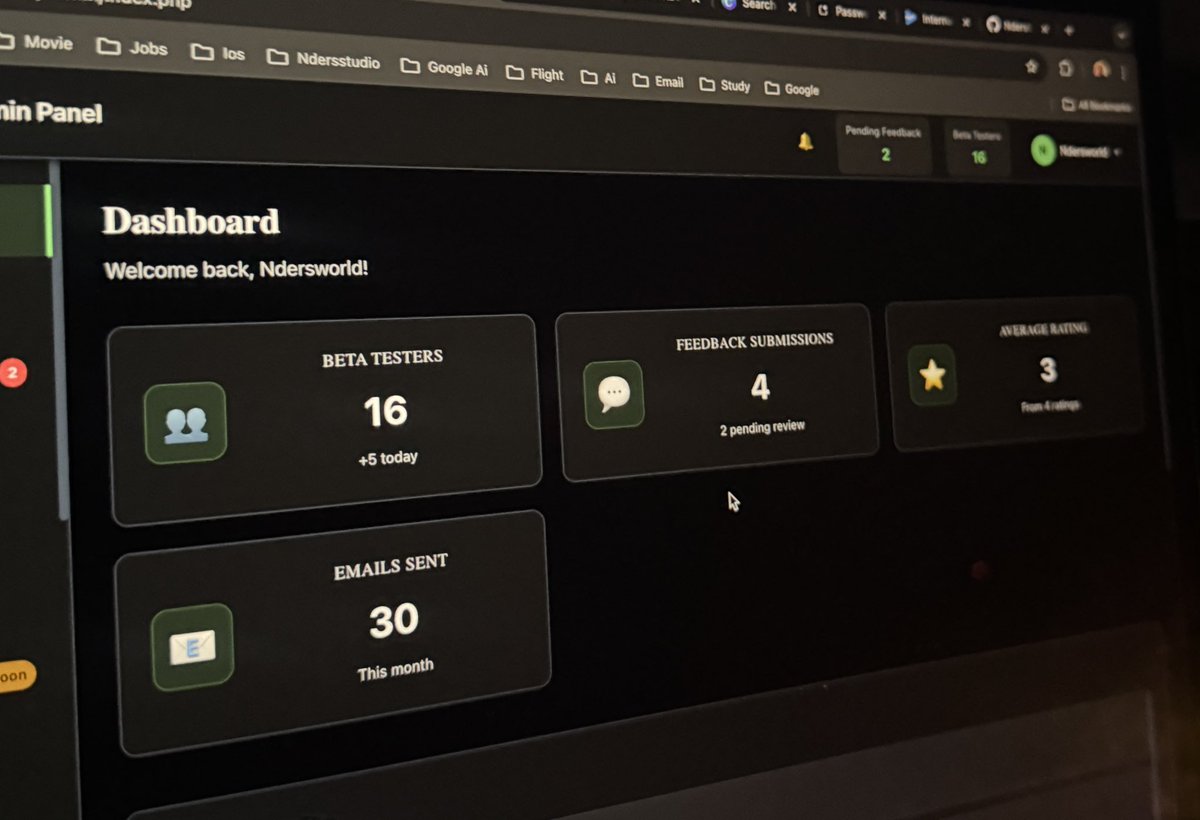Click the '+5 today' label

click(387, 458)
